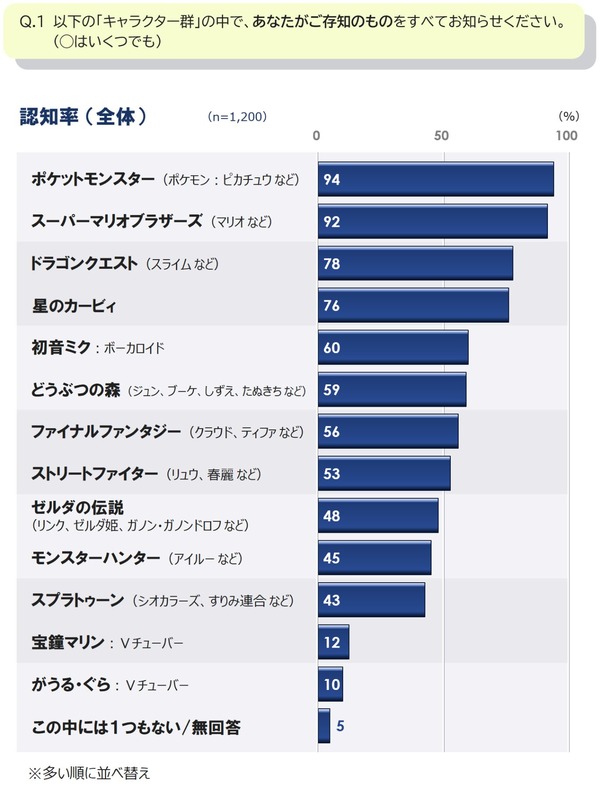Click the ファイナルファンタジー bar with 56
Screen dimensions: 600x788
[x=388, y=431]
